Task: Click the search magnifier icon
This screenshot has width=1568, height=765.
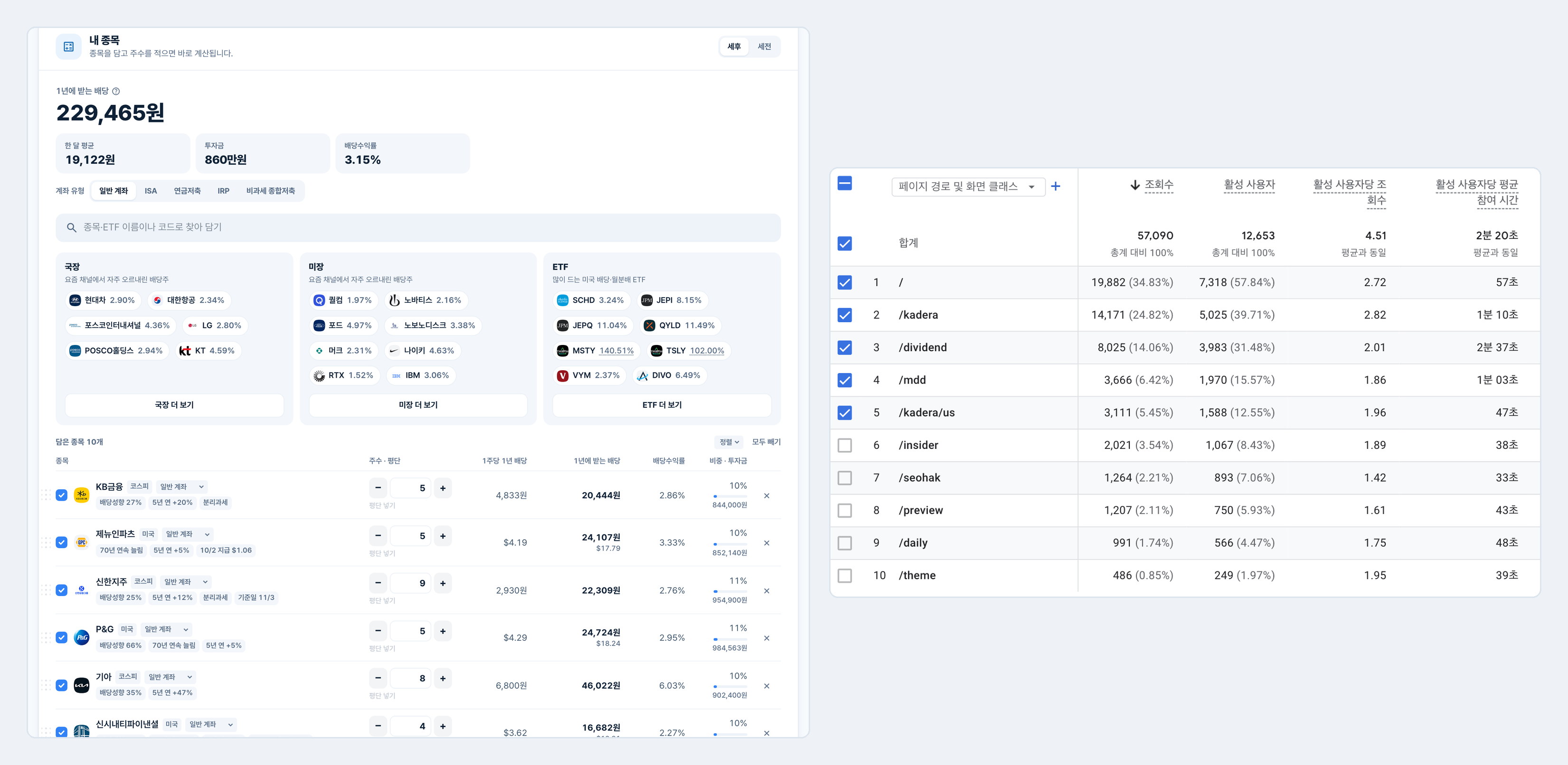Action: pyautogui.click(x=71, y=227)
